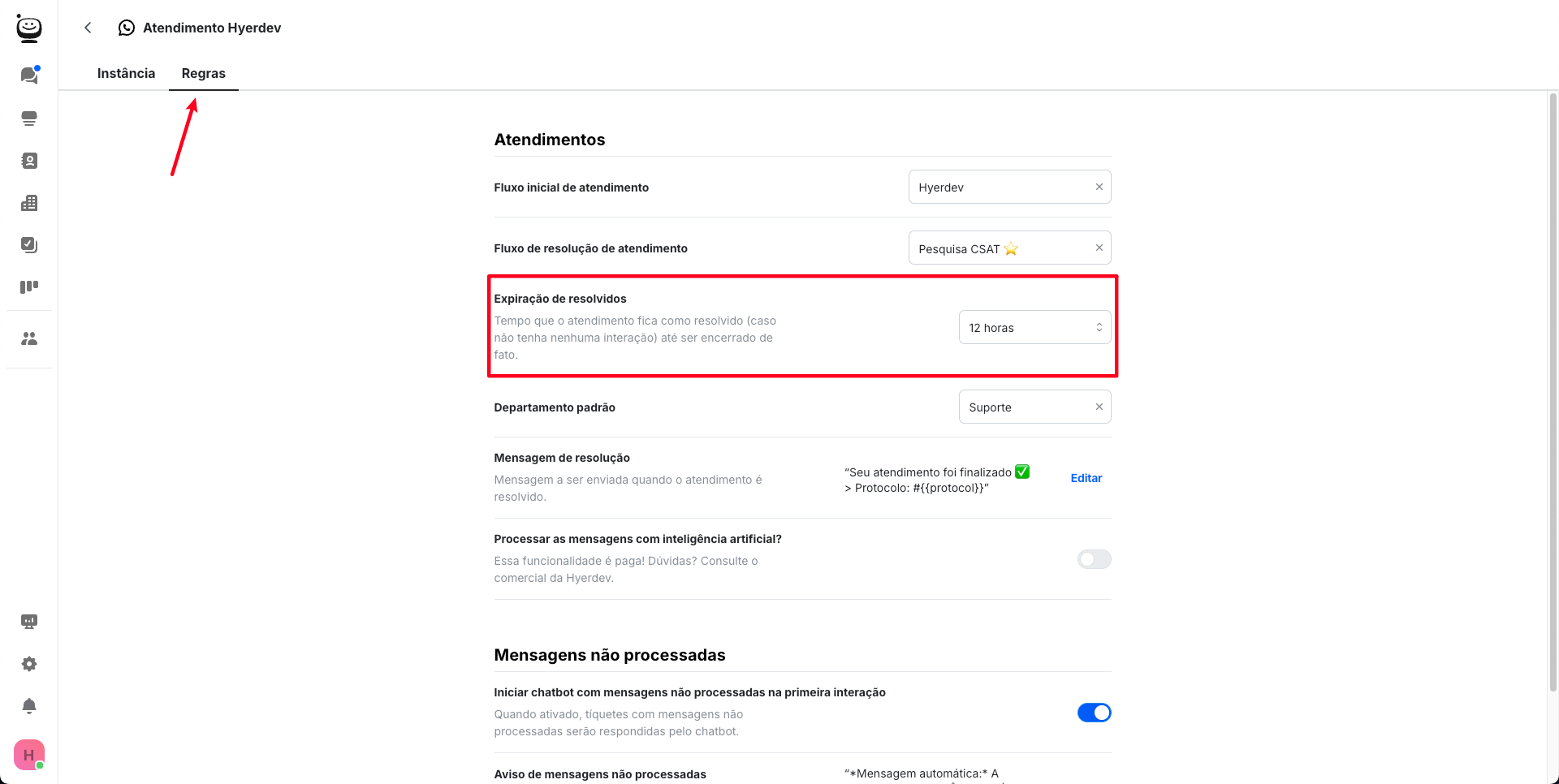
Task: Click the user avatar H at bottom
Action: click(x=29, y=755)
